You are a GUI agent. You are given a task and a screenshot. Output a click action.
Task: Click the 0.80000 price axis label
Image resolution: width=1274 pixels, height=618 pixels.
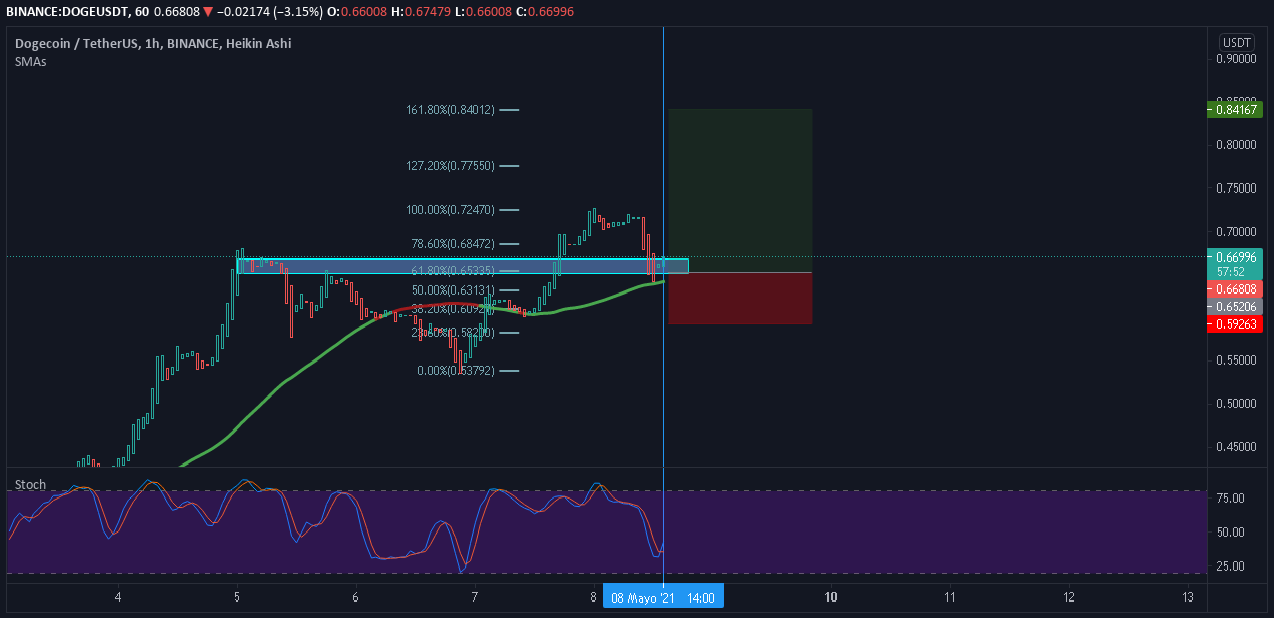tap(1237, 144)
